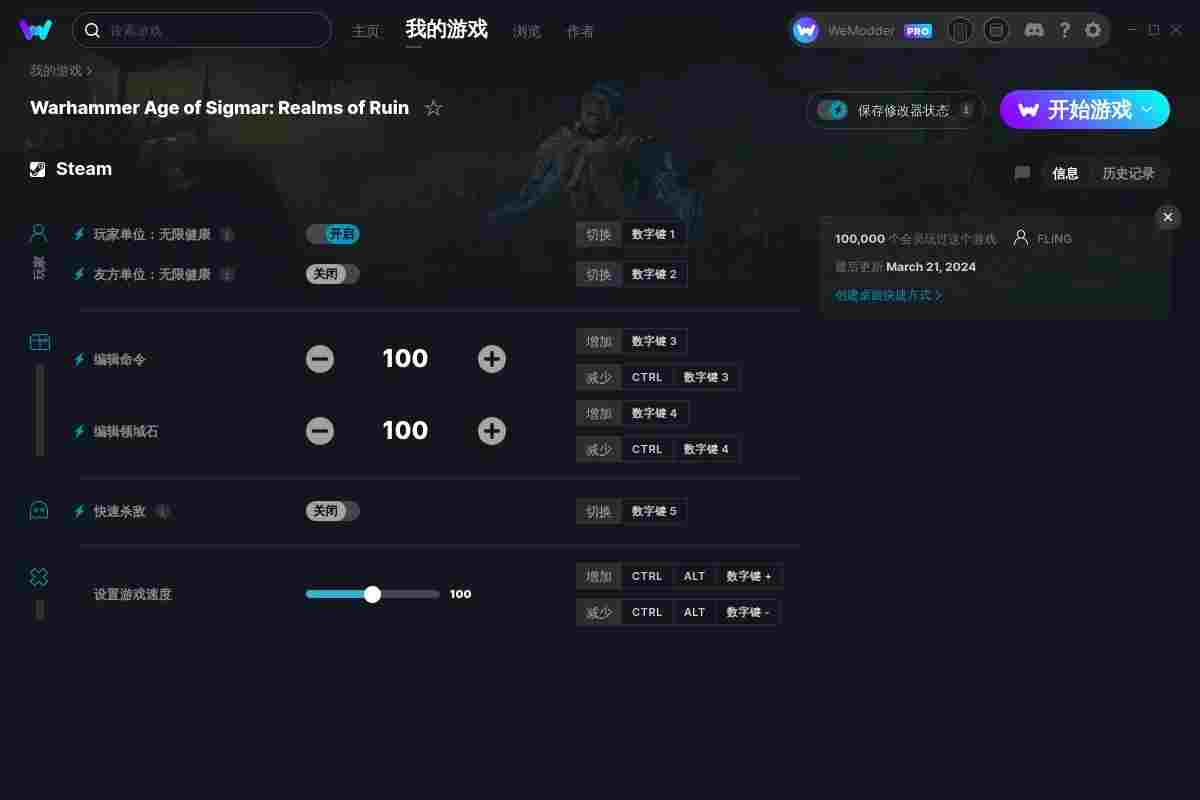Open the 作者 tab
This screenshot has width=1200, height=800.
pos(580,31)
